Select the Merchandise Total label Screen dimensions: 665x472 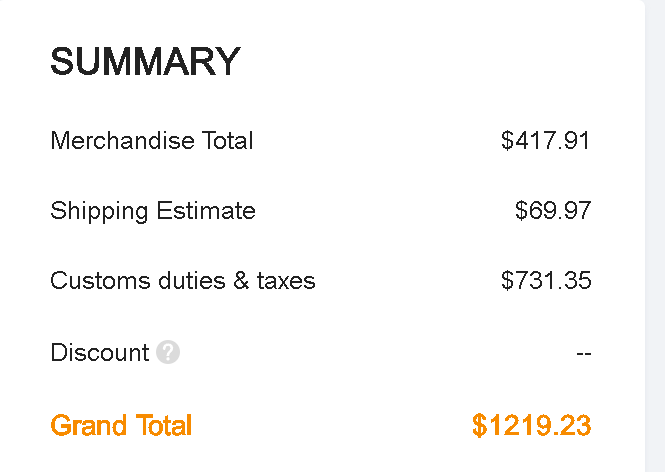152,141
